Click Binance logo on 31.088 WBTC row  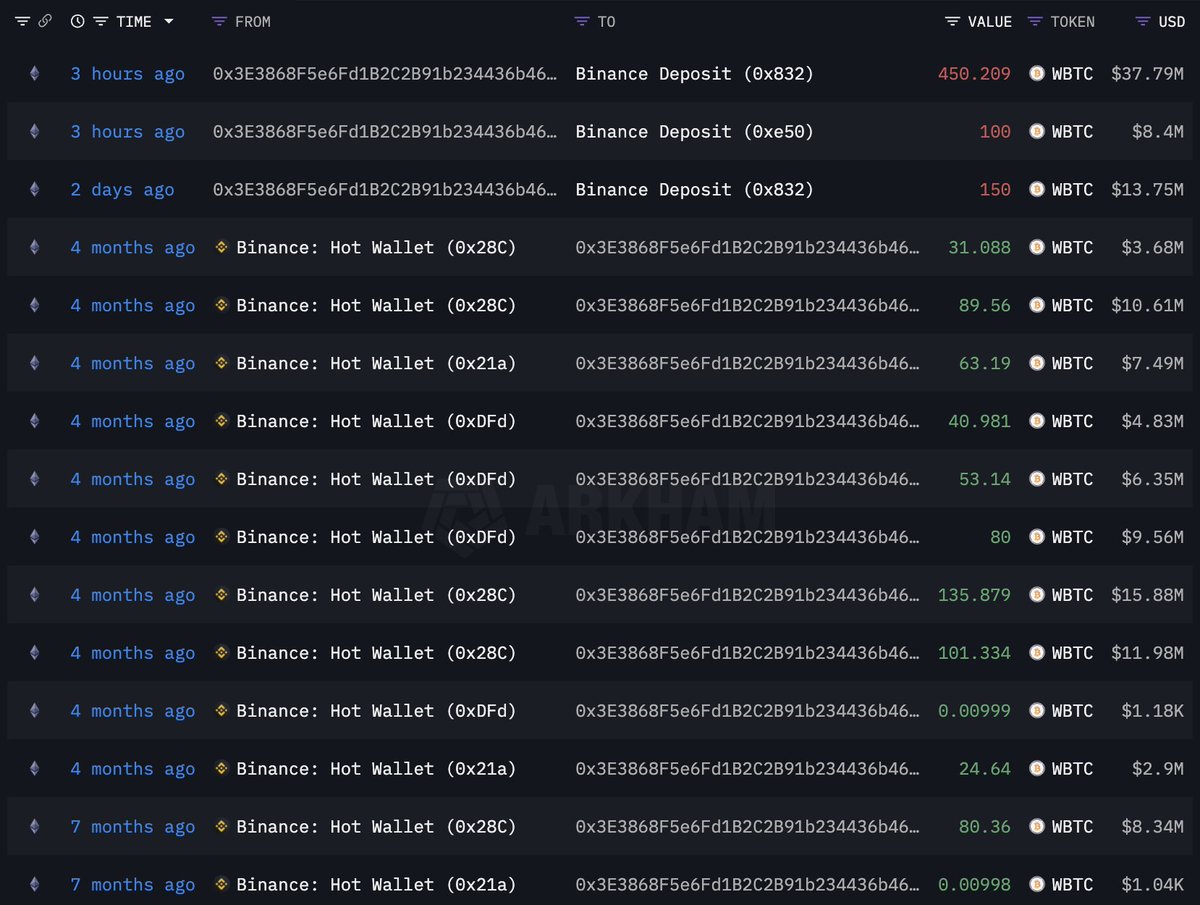click(222, 247)
